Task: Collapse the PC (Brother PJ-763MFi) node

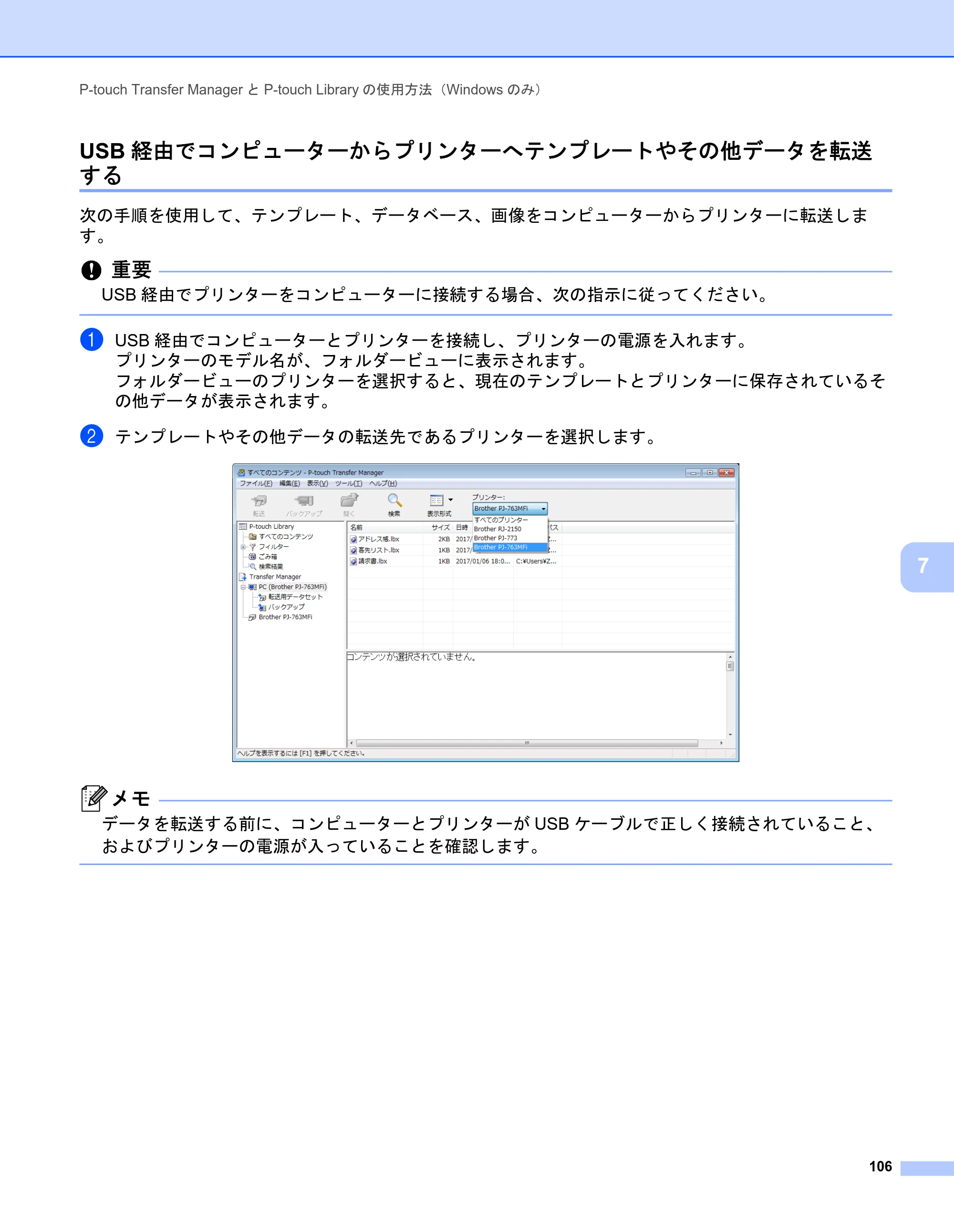Action: tap(243, 587)
